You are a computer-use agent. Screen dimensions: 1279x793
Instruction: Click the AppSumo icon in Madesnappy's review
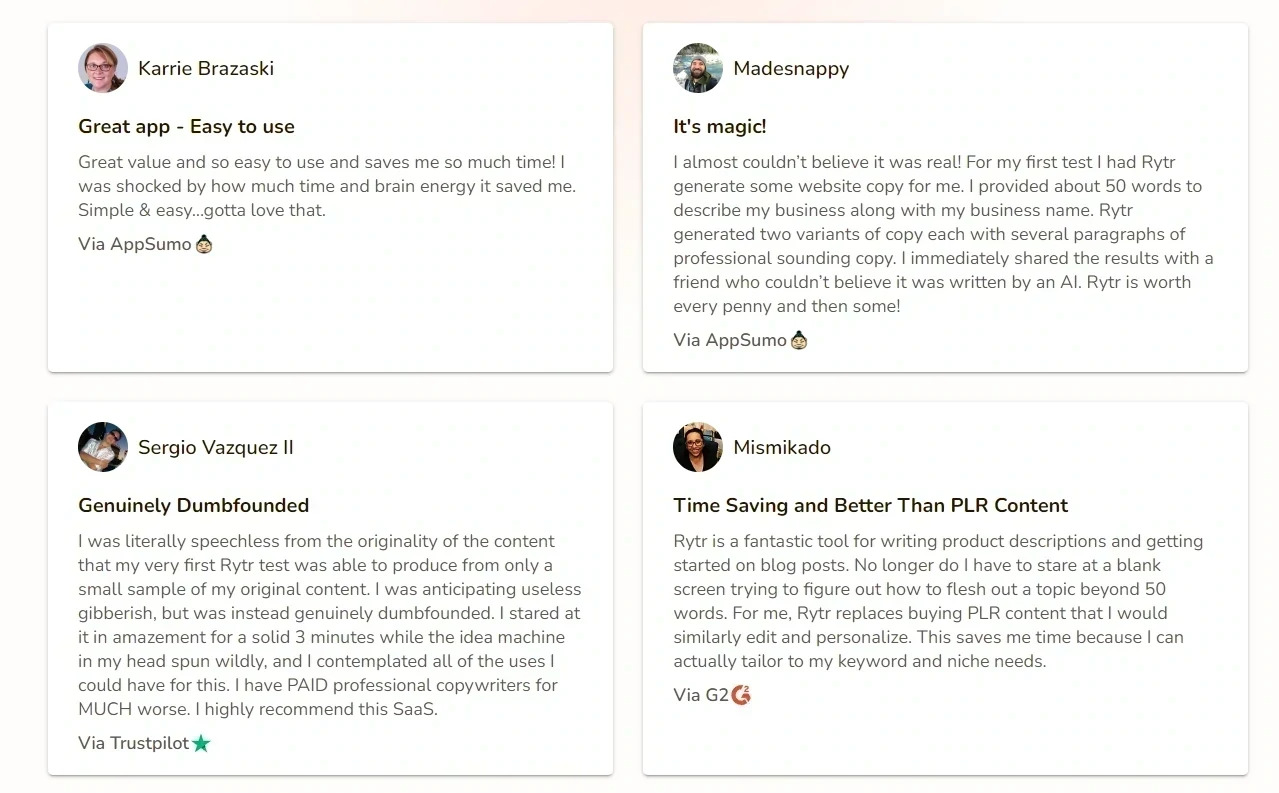799,340
